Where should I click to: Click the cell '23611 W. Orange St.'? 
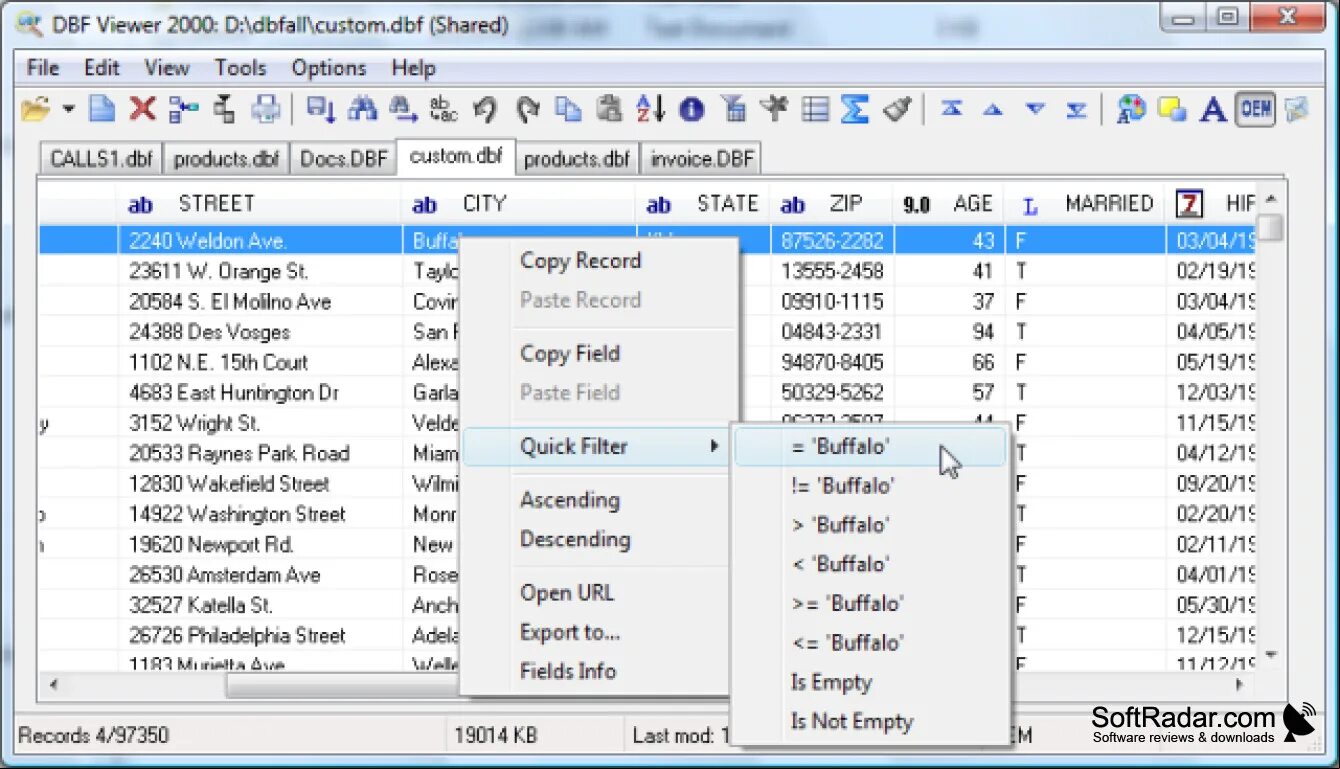[x=260, y=271]
